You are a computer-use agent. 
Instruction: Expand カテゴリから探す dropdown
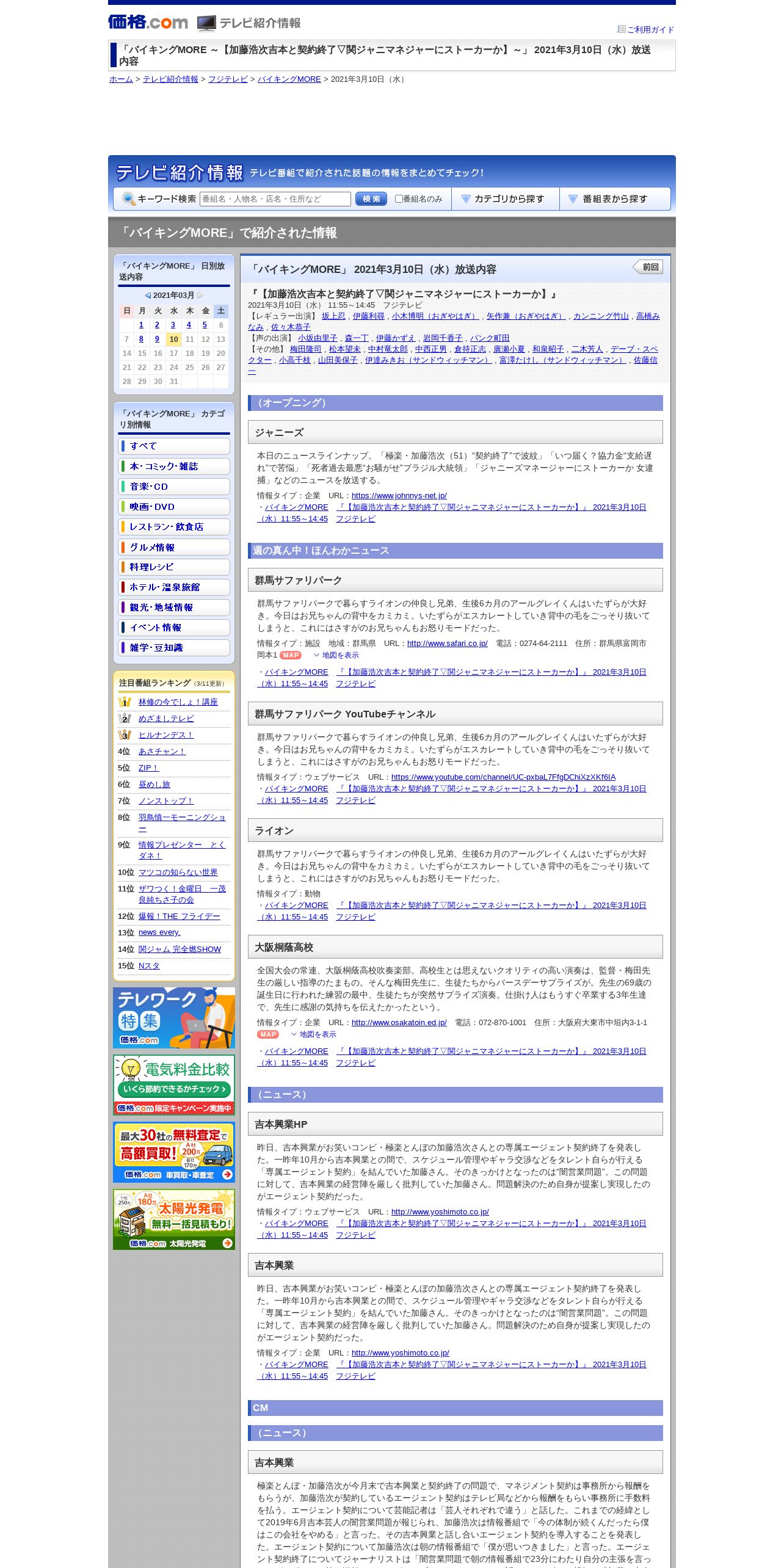[x=506, y=199]
